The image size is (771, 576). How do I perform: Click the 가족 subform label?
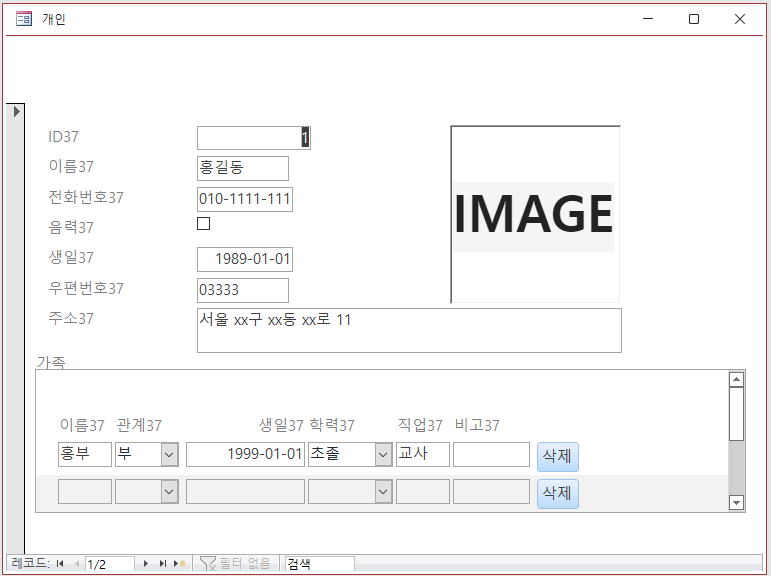51,363
